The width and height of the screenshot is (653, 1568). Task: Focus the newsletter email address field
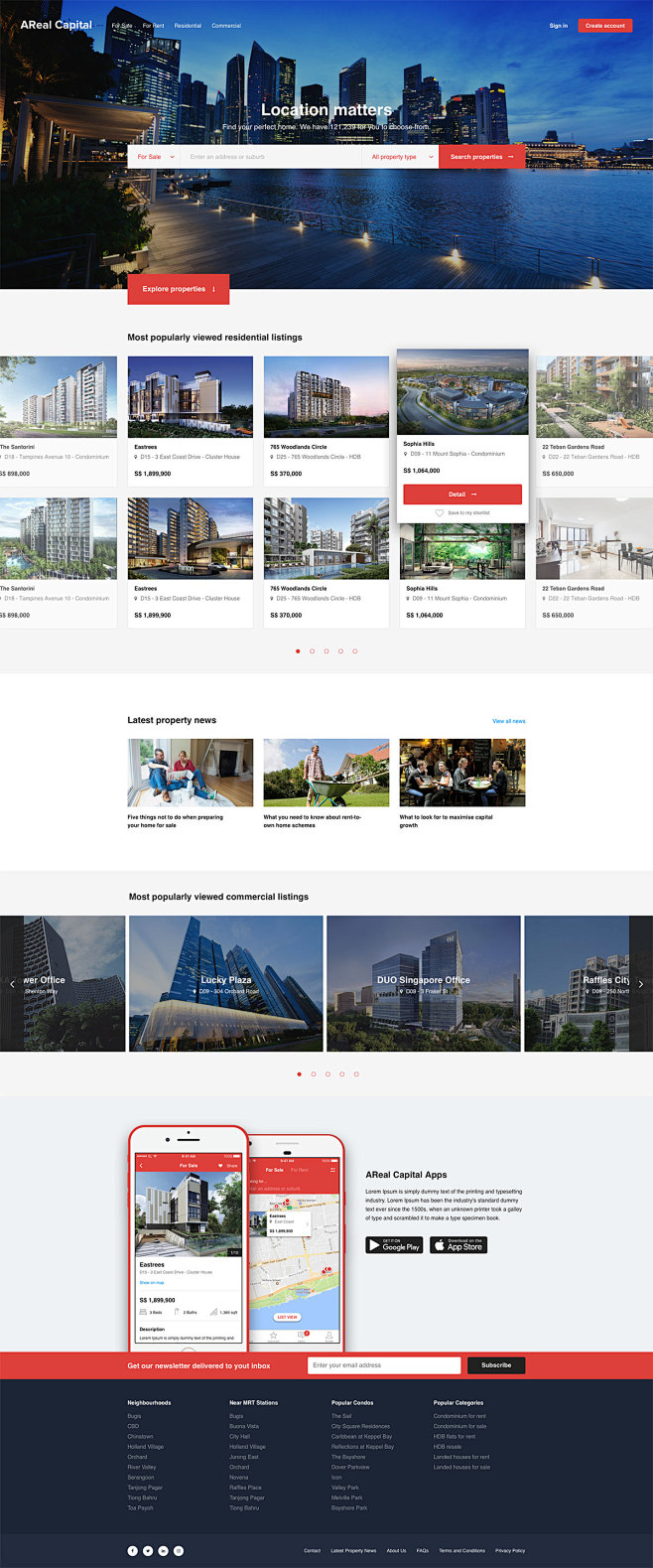click(x=384, y=1365)
